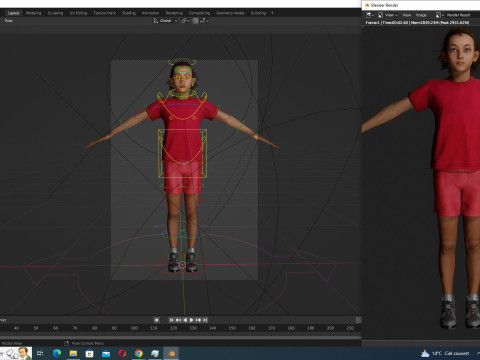
Task: Switch to the UV Editing workspace
Action: pos(78,13)
